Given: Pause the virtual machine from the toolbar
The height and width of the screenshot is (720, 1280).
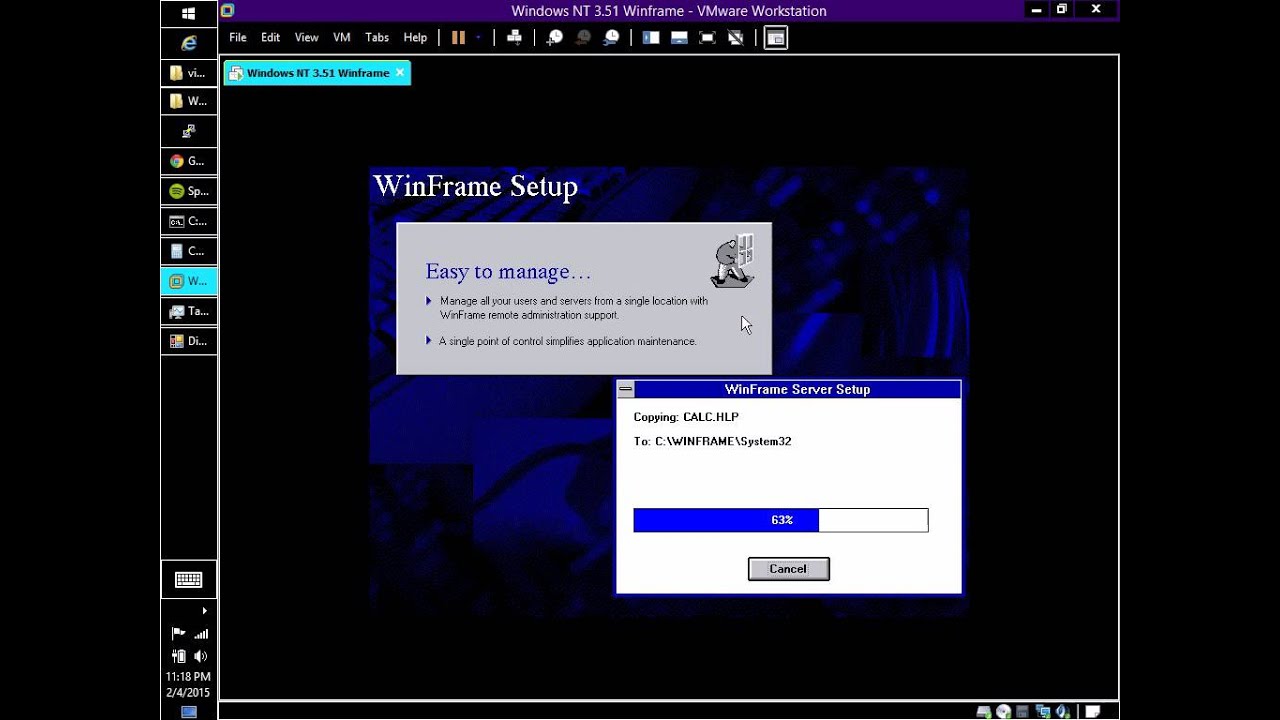Looking at the screenshot, I should coord(458,37).
